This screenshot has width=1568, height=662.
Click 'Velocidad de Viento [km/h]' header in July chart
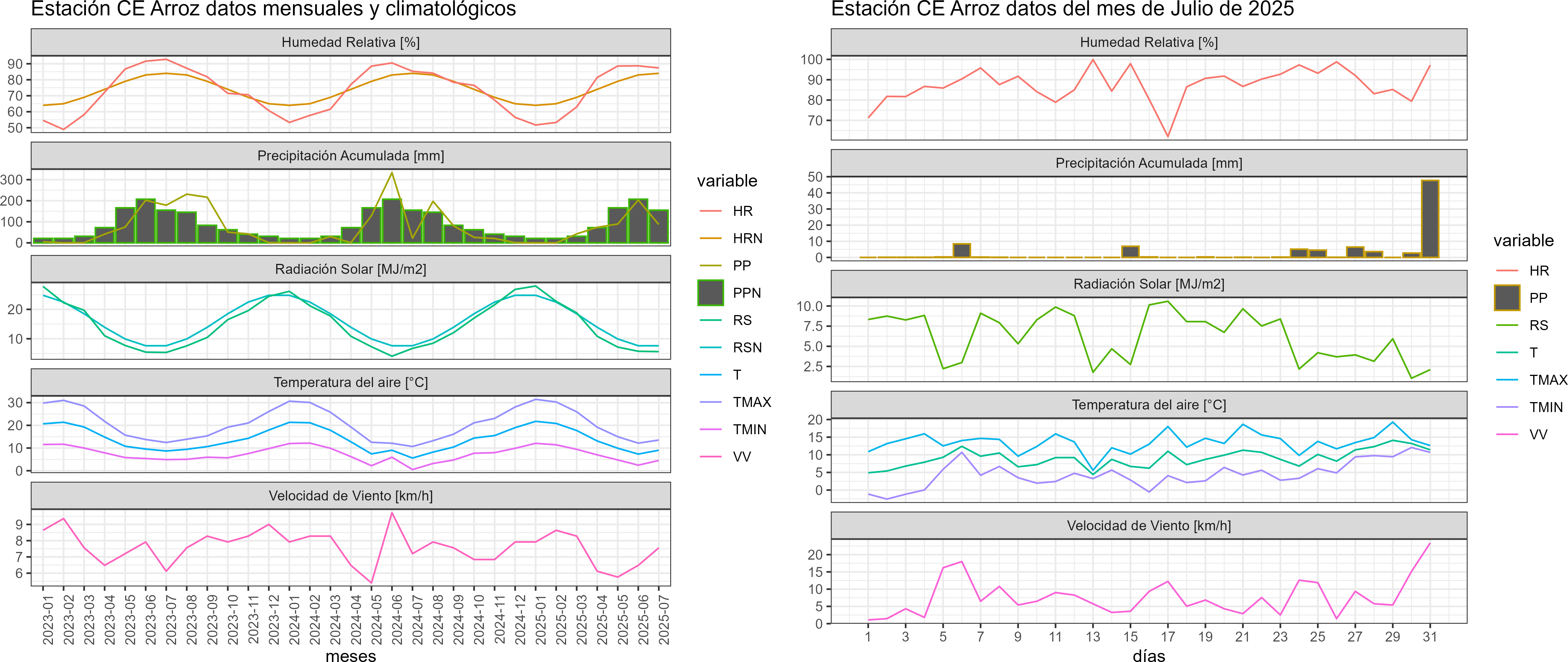point(1149,526)
